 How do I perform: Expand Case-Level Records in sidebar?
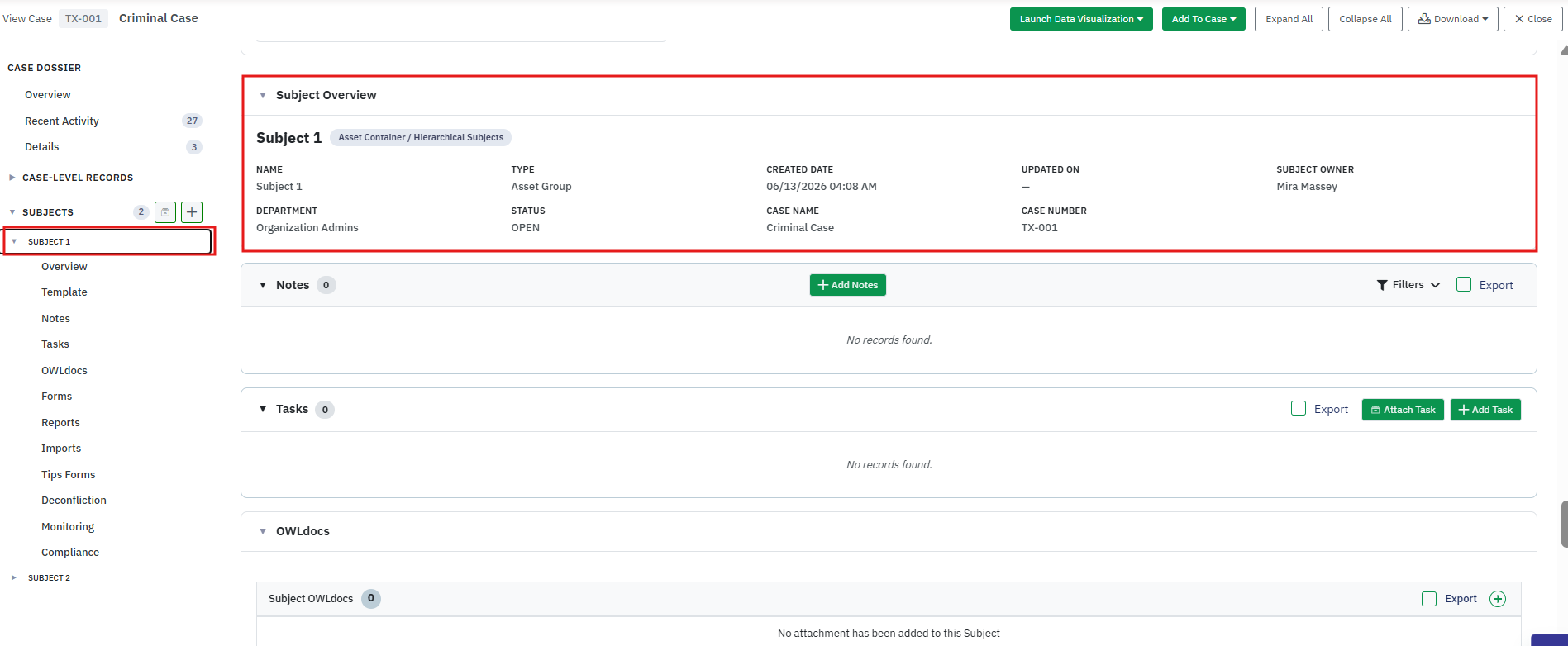point(12,178)
